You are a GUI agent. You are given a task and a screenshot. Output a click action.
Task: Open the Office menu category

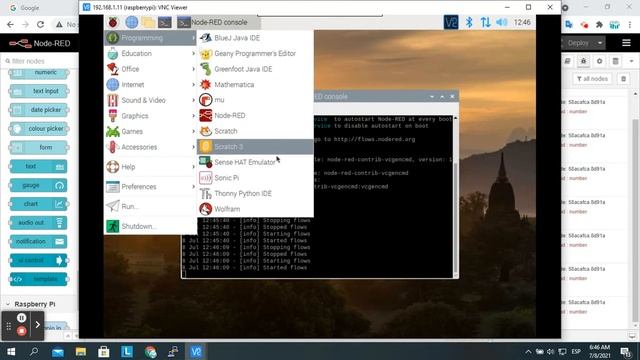pos(150,69)
